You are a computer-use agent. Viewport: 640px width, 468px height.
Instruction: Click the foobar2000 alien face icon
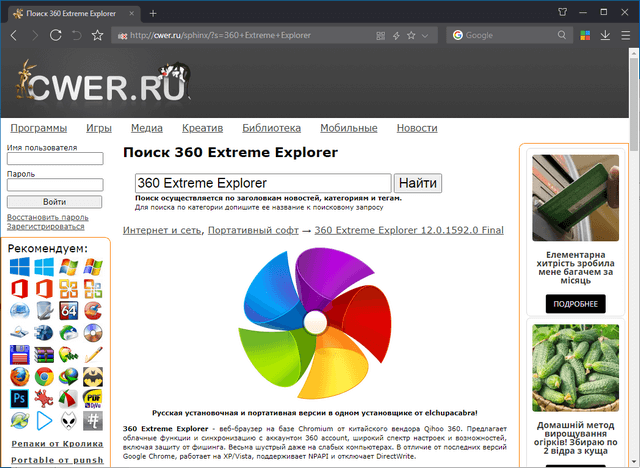[69, 421]
